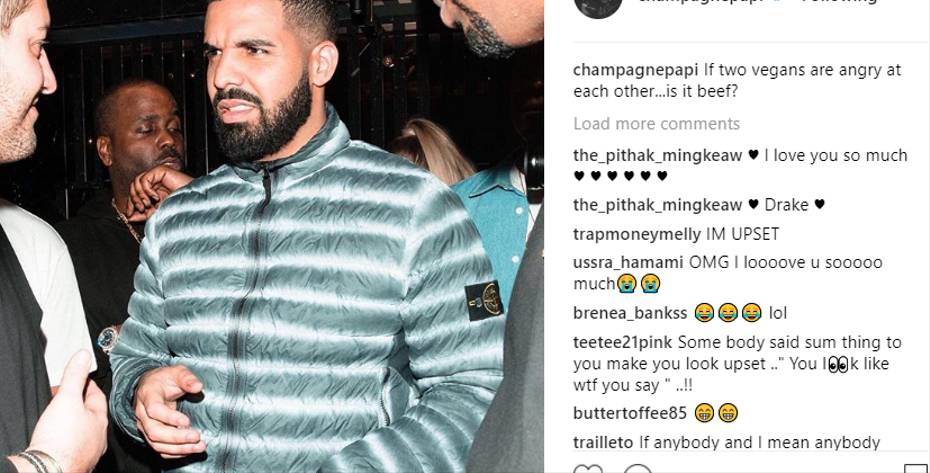Click the caption text about two vegans

[x=737, y=81]
